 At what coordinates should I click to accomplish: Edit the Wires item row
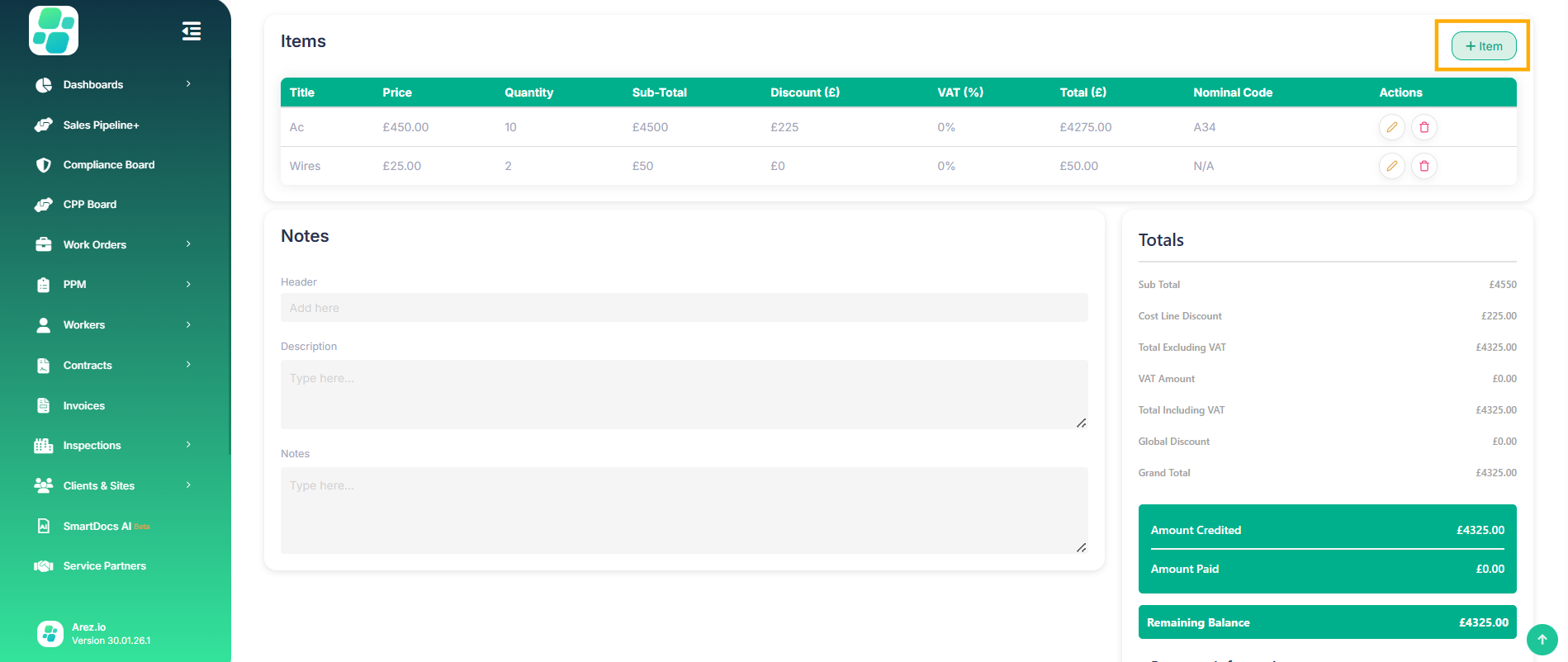pos(1391,166)
